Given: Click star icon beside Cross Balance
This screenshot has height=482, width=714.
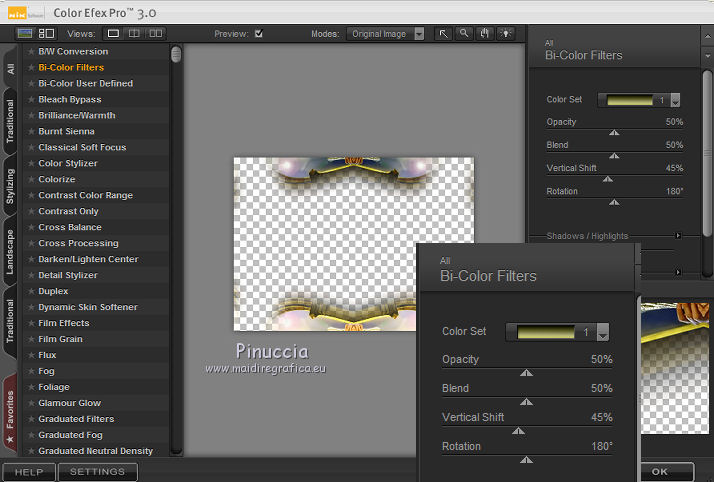Looking at the screenshot, I should 31,227.
